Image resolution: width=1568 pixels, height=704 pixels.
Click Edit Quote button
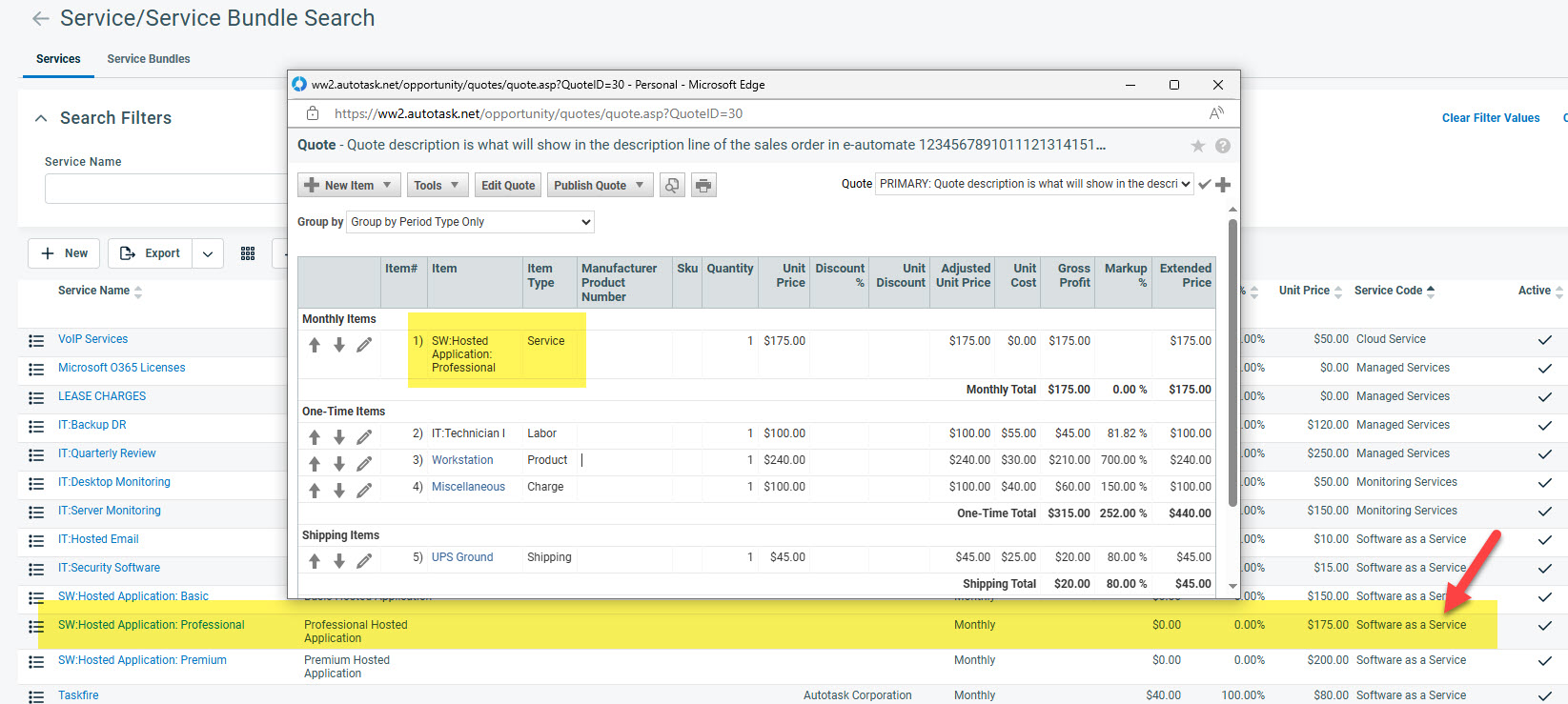click(508, 185)
